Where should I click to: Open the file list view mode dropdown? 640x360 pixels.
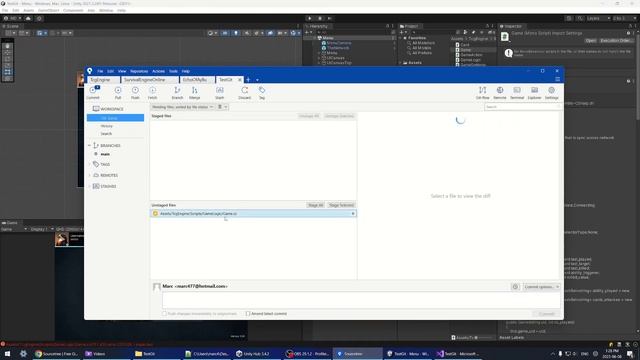pos(222,107)
